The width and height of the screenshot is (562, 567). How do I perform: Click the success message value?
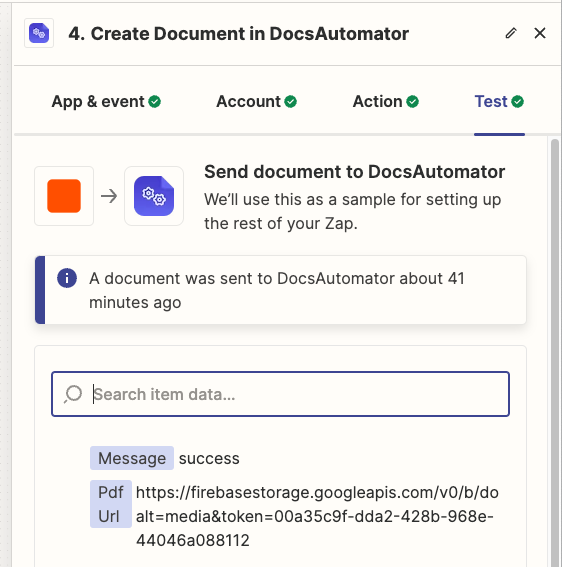pyautogui.click(x=209, y=459)
